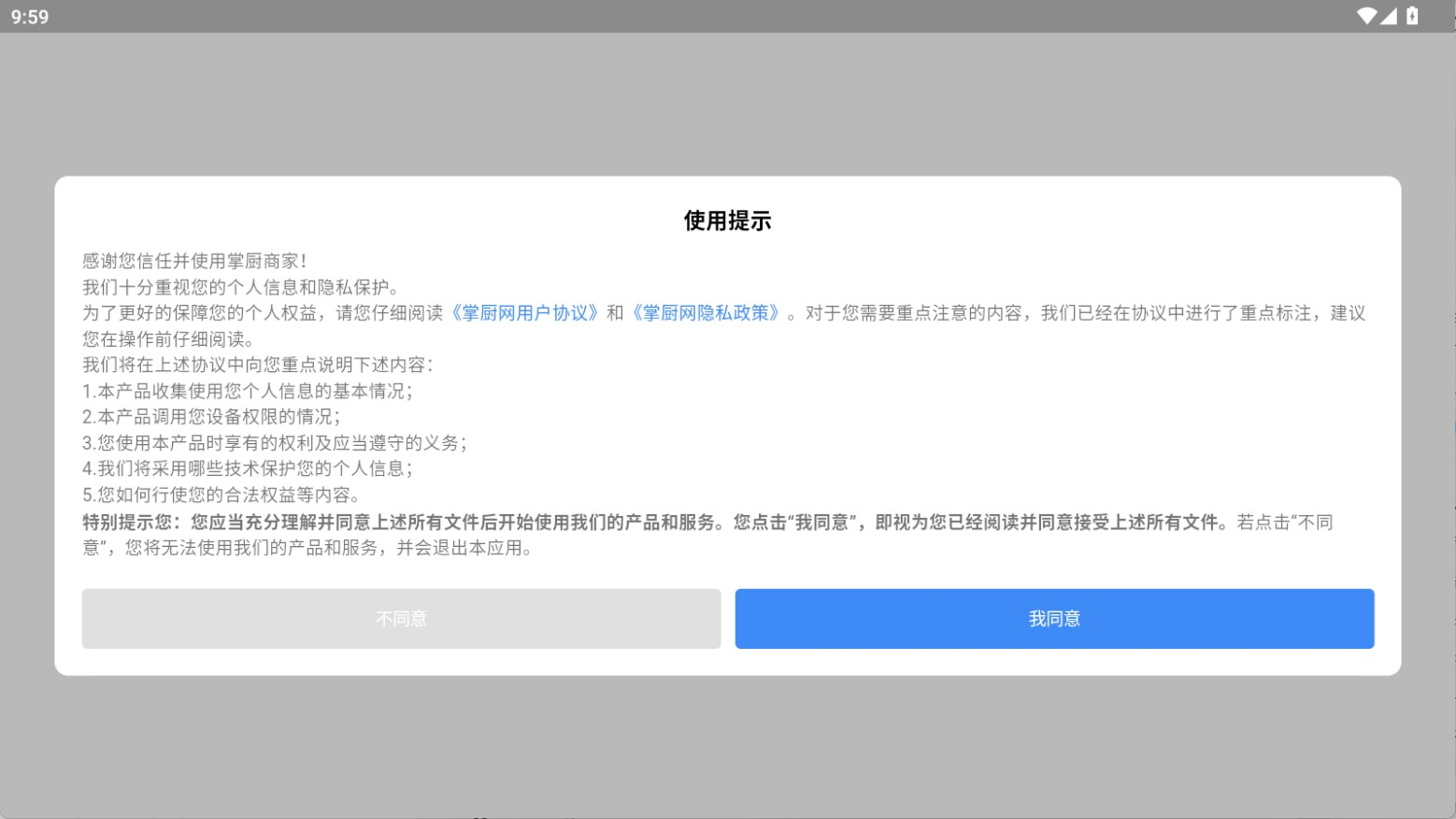Open the 《掌厨网隐私政策》 link

pyautogui.click(x=706, y=313)
